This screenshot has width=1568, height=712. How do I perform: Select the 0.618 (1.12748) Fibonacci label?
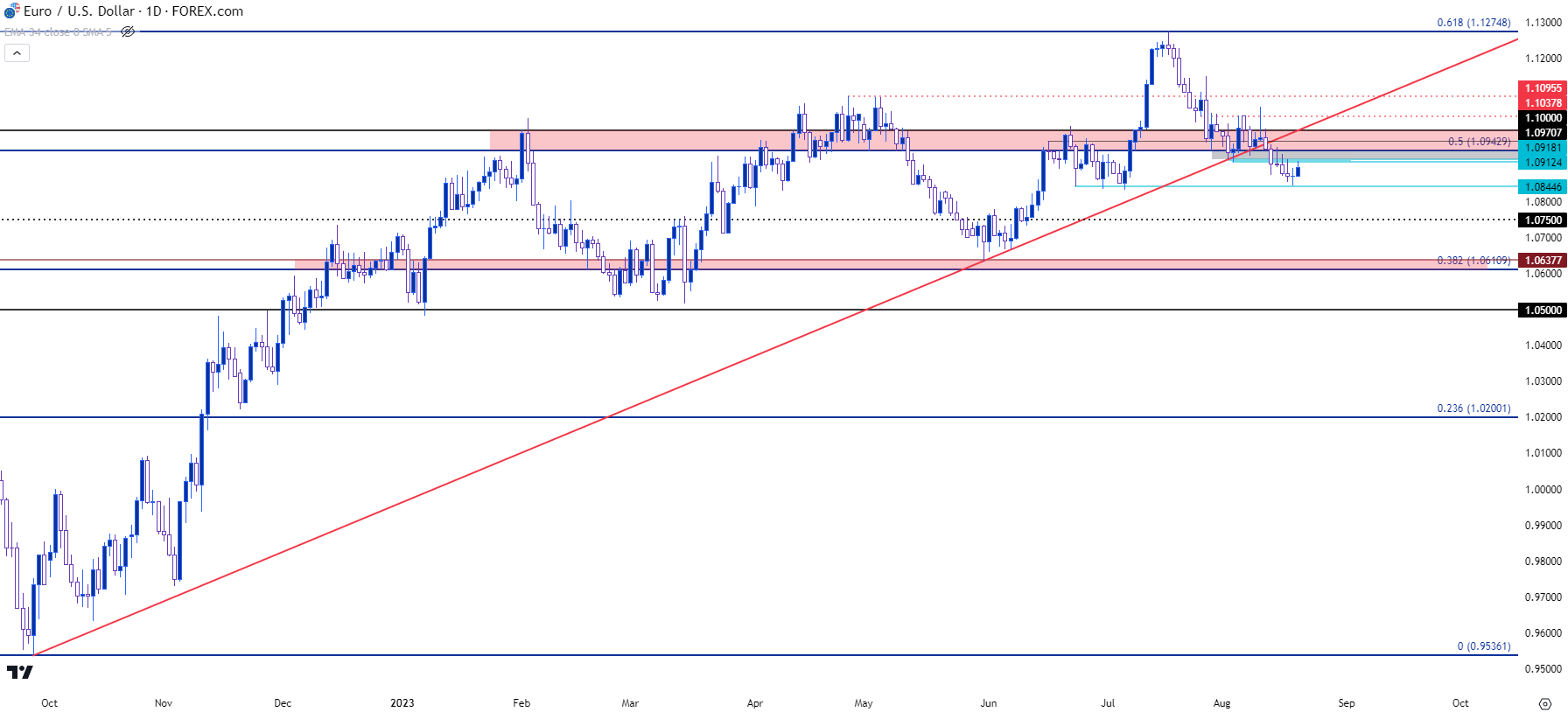(x=1473, y=23)
